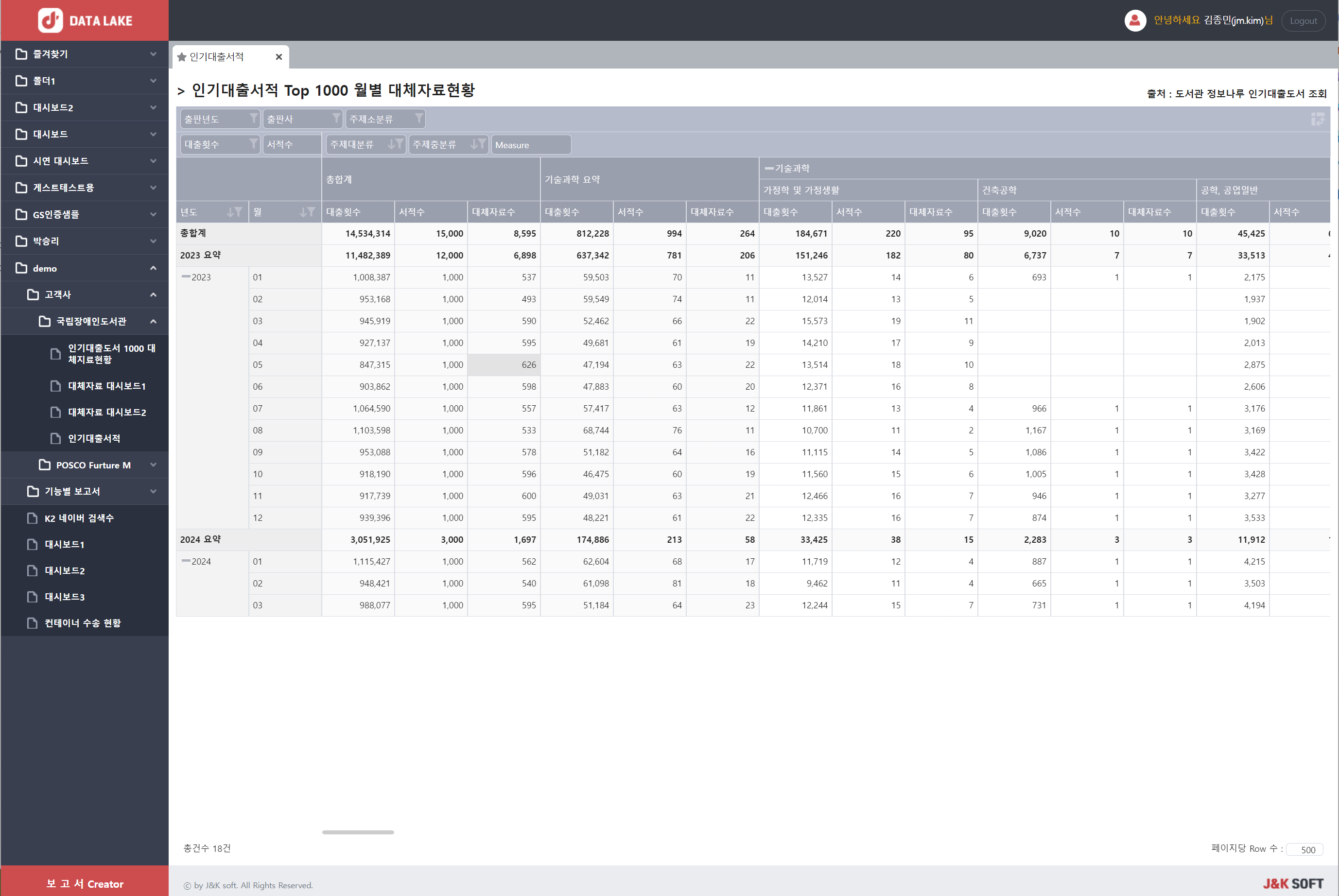Close the 인기대출서적 tab

point(279,56)
